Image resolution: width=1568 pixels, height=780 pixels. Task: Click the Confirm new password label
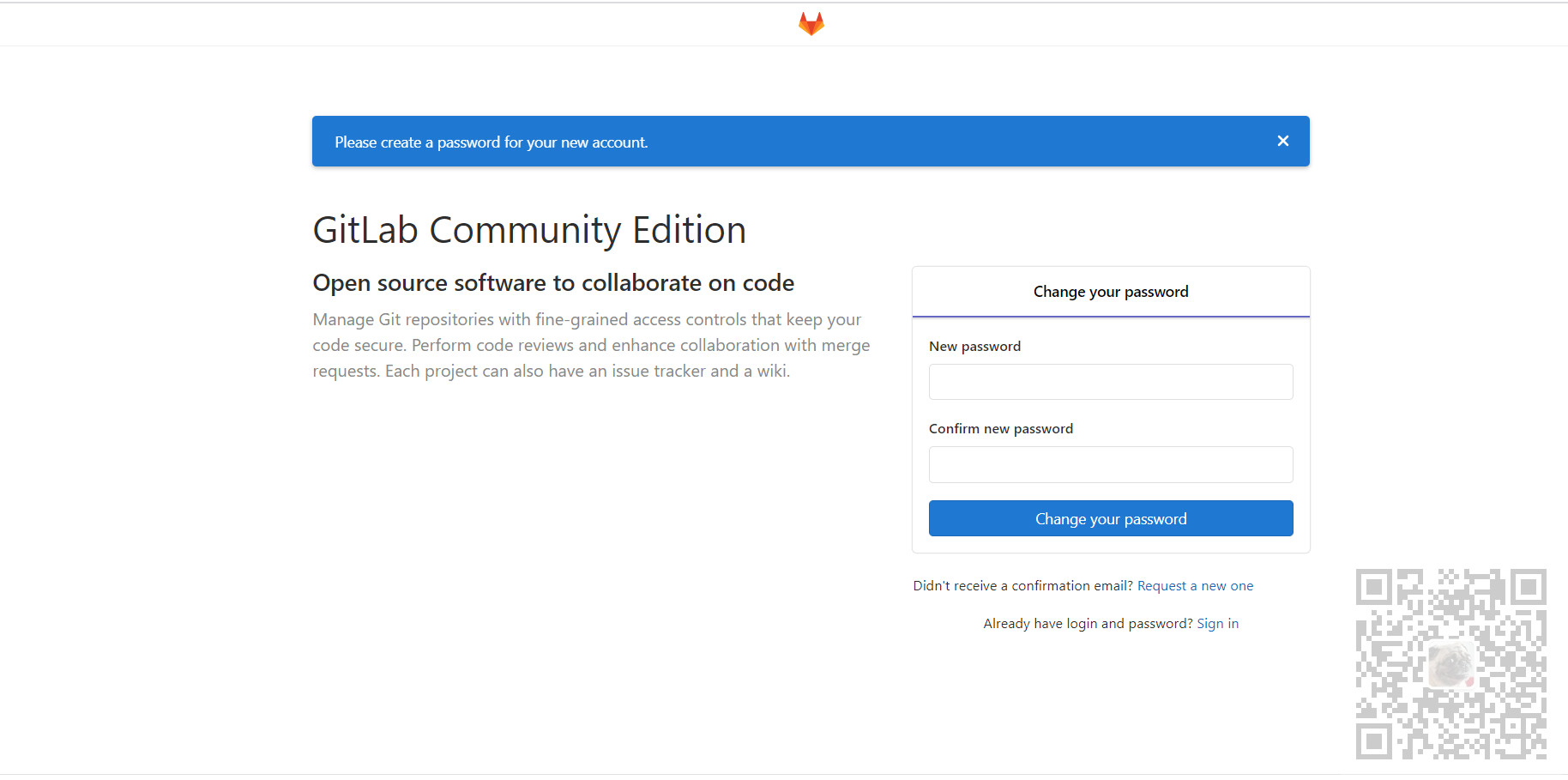[1001, 429]
